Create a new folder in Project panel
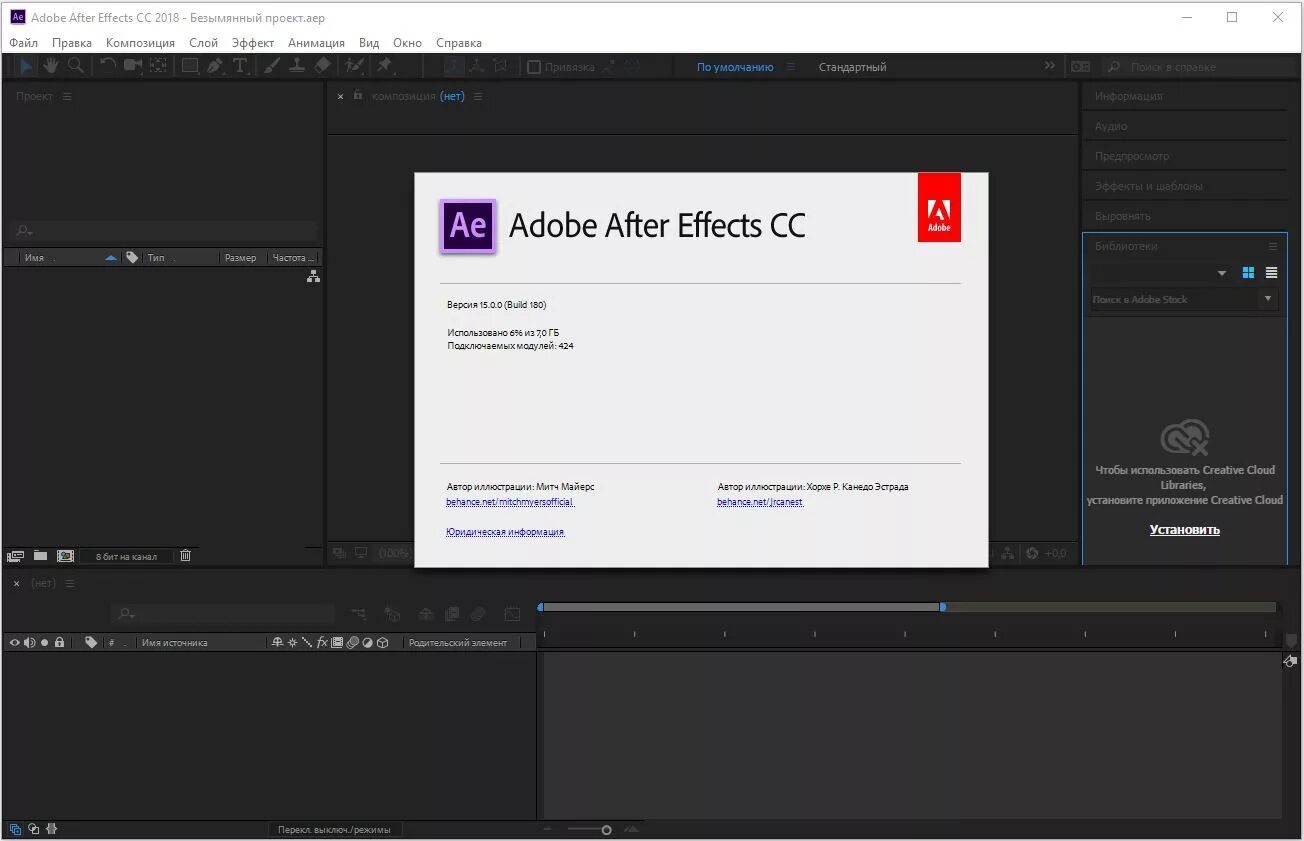 pos(40,556)
